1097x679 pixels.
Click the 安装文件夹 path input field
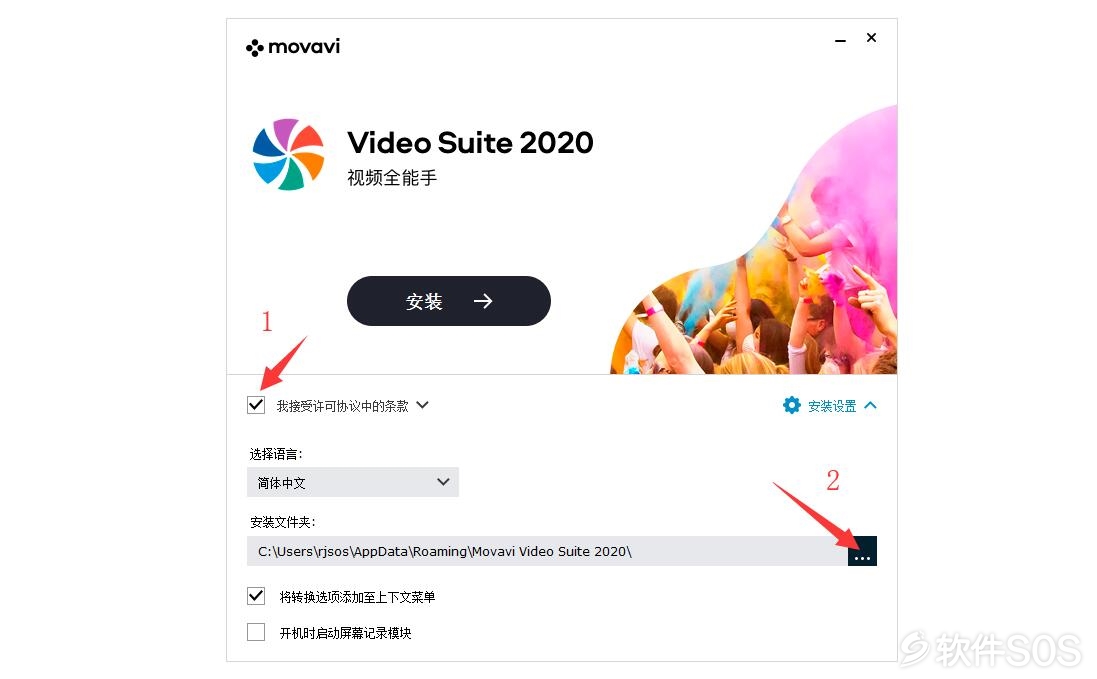coord(547,551)
